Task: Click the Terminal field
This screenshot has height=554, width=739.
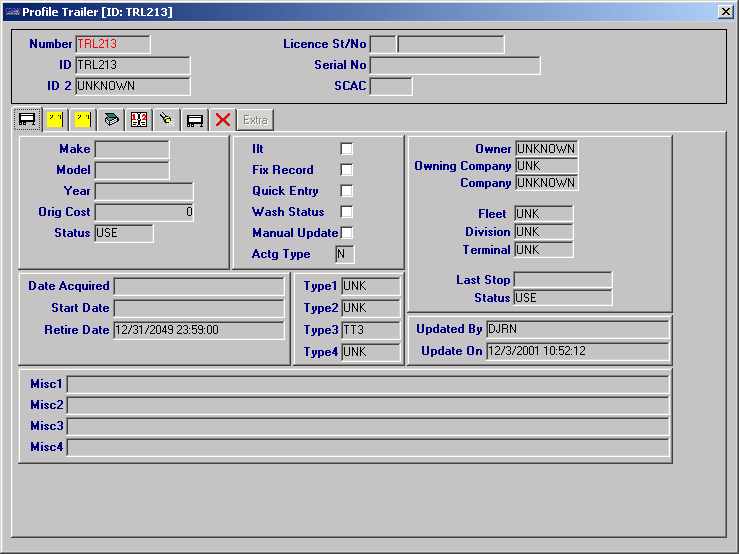Action: 544,250
